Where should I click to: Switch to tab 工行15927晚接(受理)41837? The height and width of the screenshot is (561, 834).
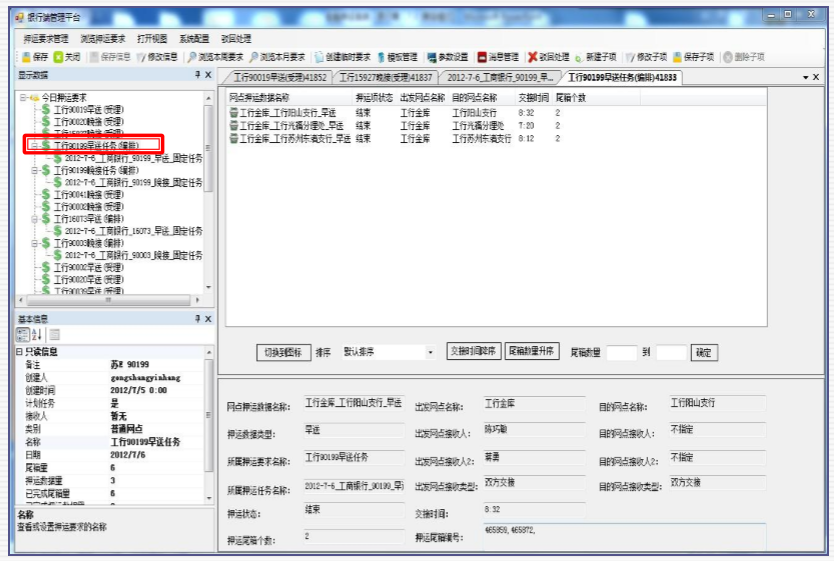386,78
